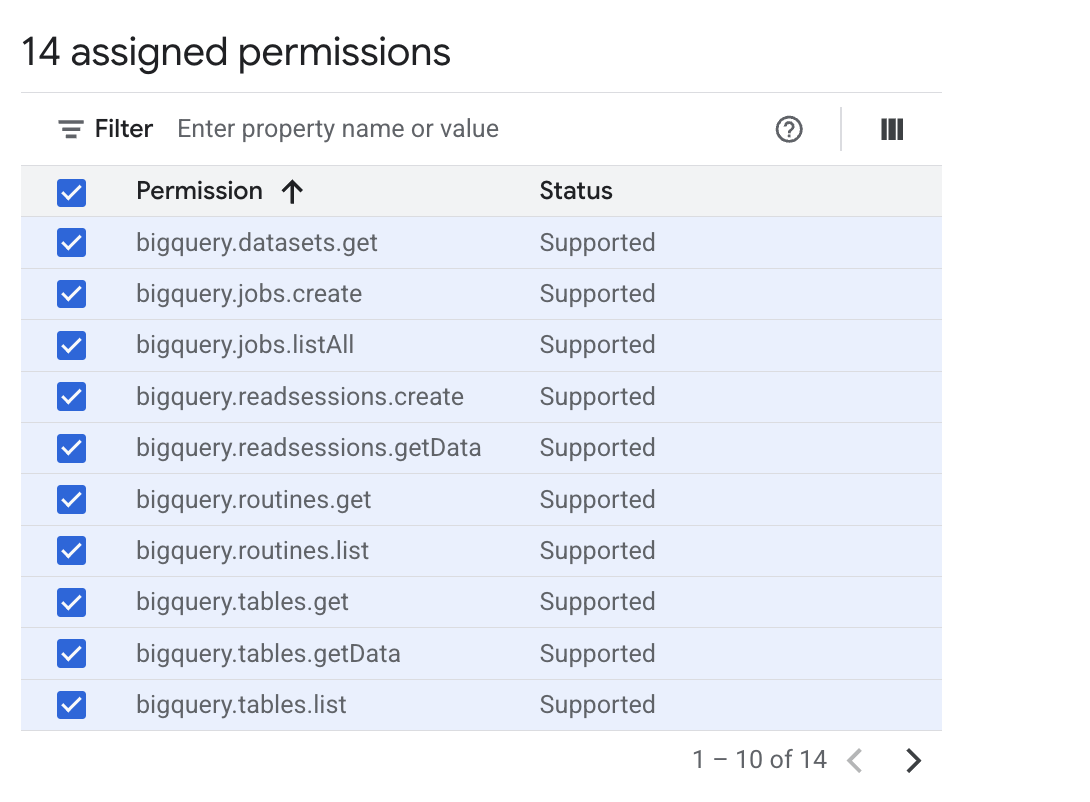Go to the next page with right chevron
1090x802 pixels.
[913, 760]
